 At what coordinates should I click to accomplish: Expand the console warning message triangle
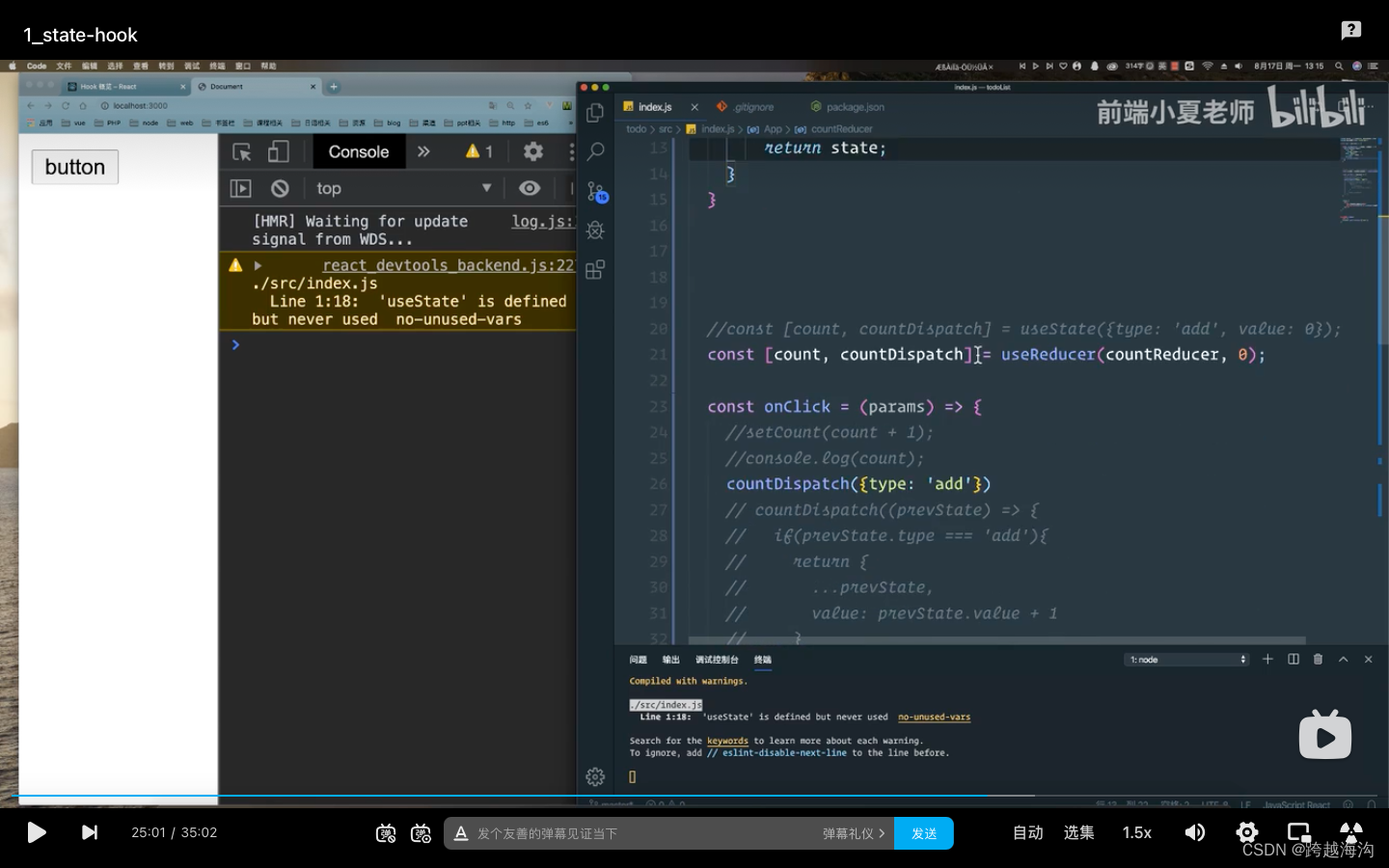(258, 265)
